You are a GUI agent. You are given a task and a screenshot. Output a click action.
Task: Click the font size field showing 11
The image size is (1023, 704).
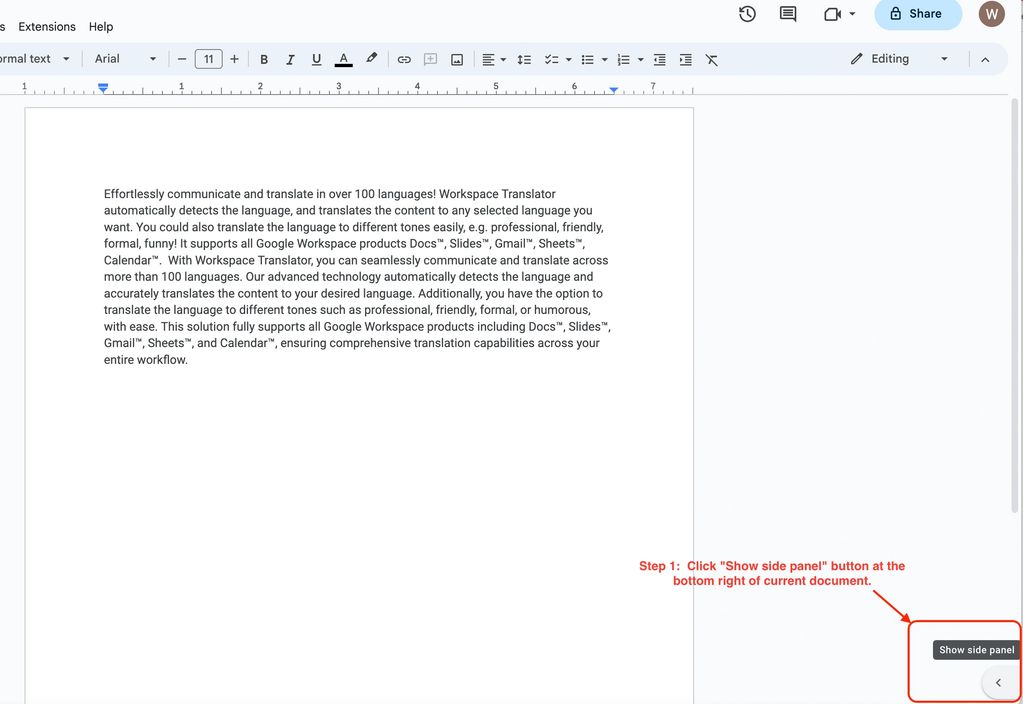(209, 59)
